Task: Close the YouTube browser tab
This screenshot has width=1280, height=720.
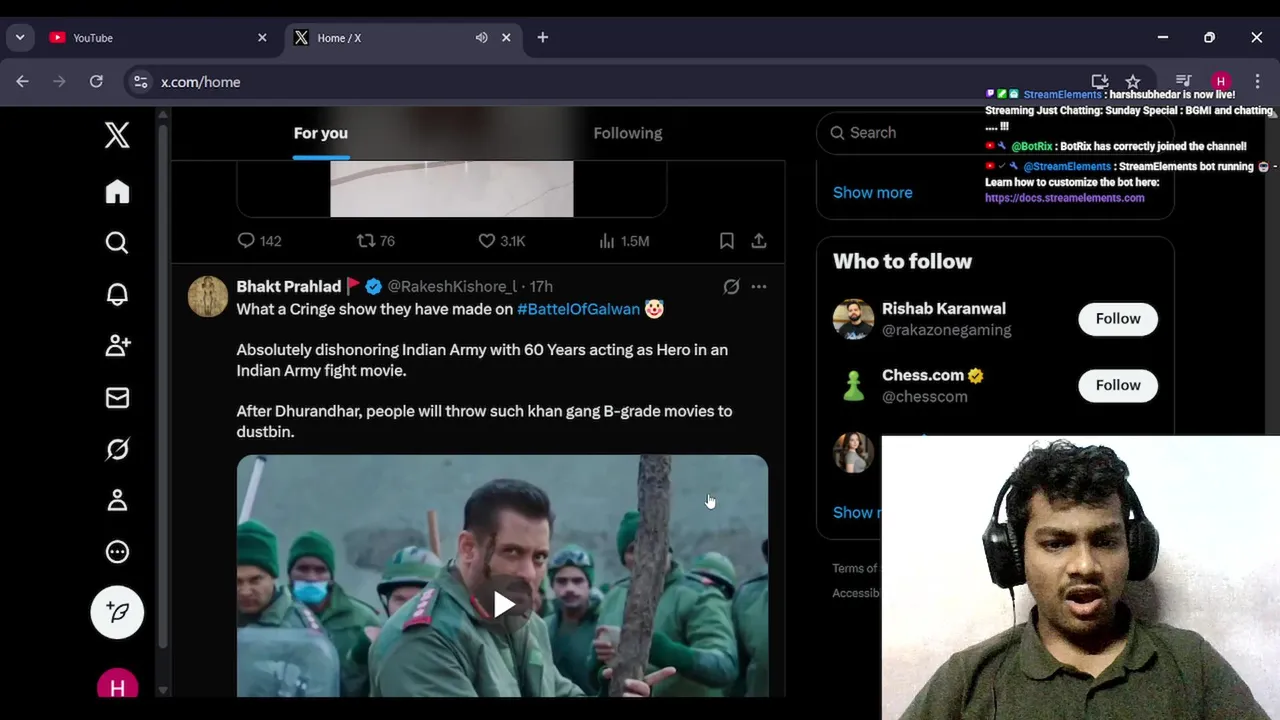Action: click(x=262, y=38)
